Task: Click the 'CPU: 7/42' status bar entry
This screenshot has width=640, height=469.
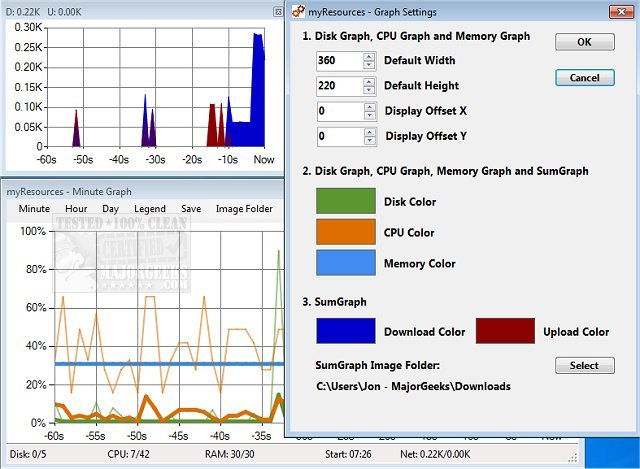Action: (128, 454)
